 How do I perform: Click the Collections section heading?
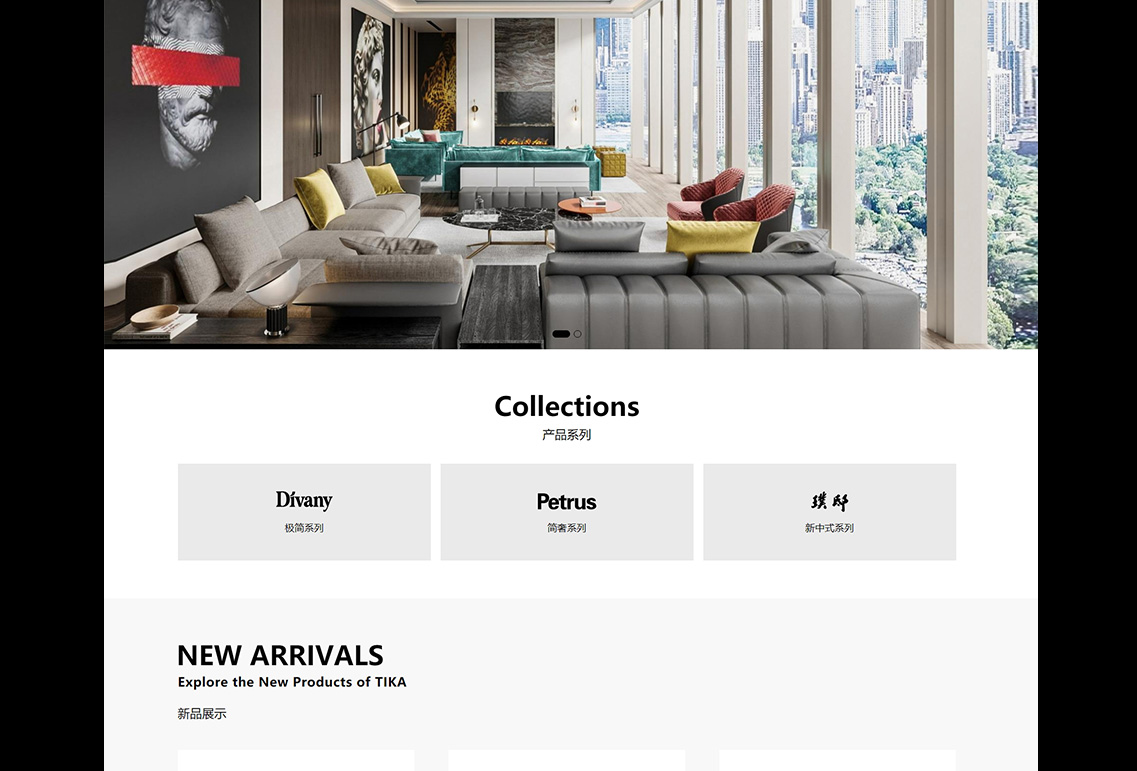coord(567,406)
